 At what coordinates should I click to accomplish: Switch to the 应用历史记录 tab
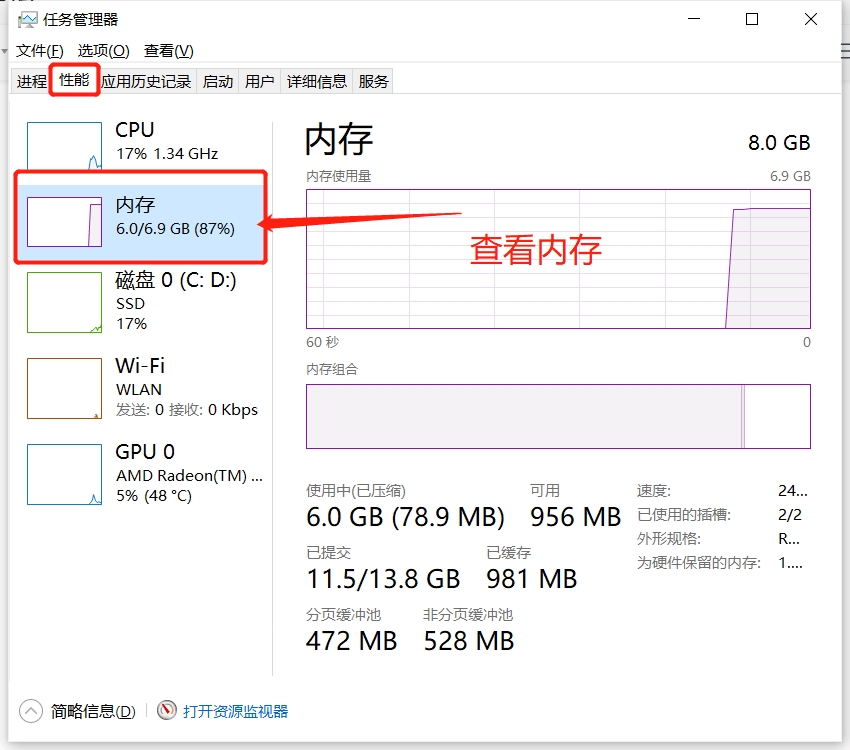(146, 81)
